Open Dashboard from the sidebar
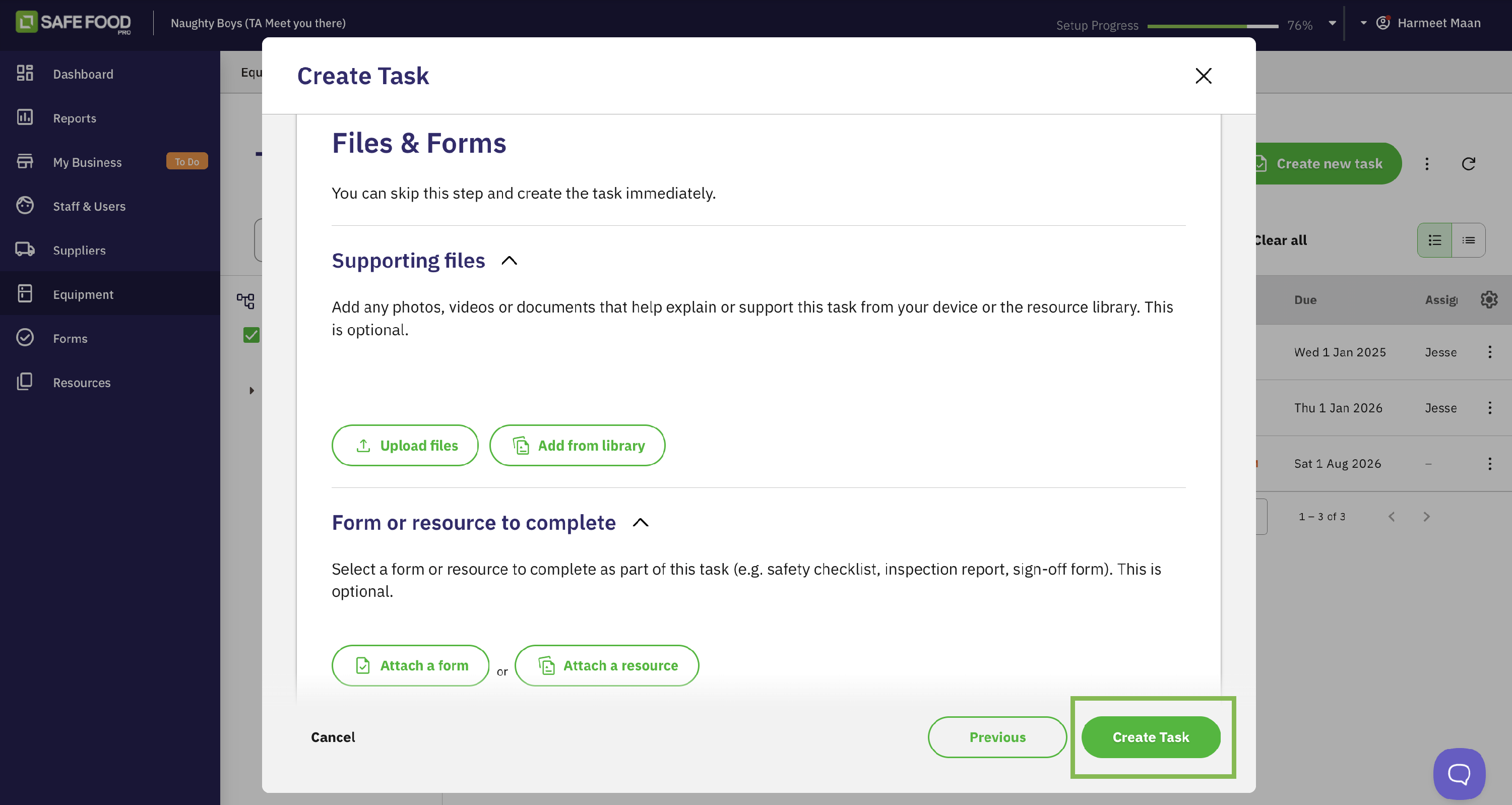Viewport: 1512px width, 805px height. [110, 74]
